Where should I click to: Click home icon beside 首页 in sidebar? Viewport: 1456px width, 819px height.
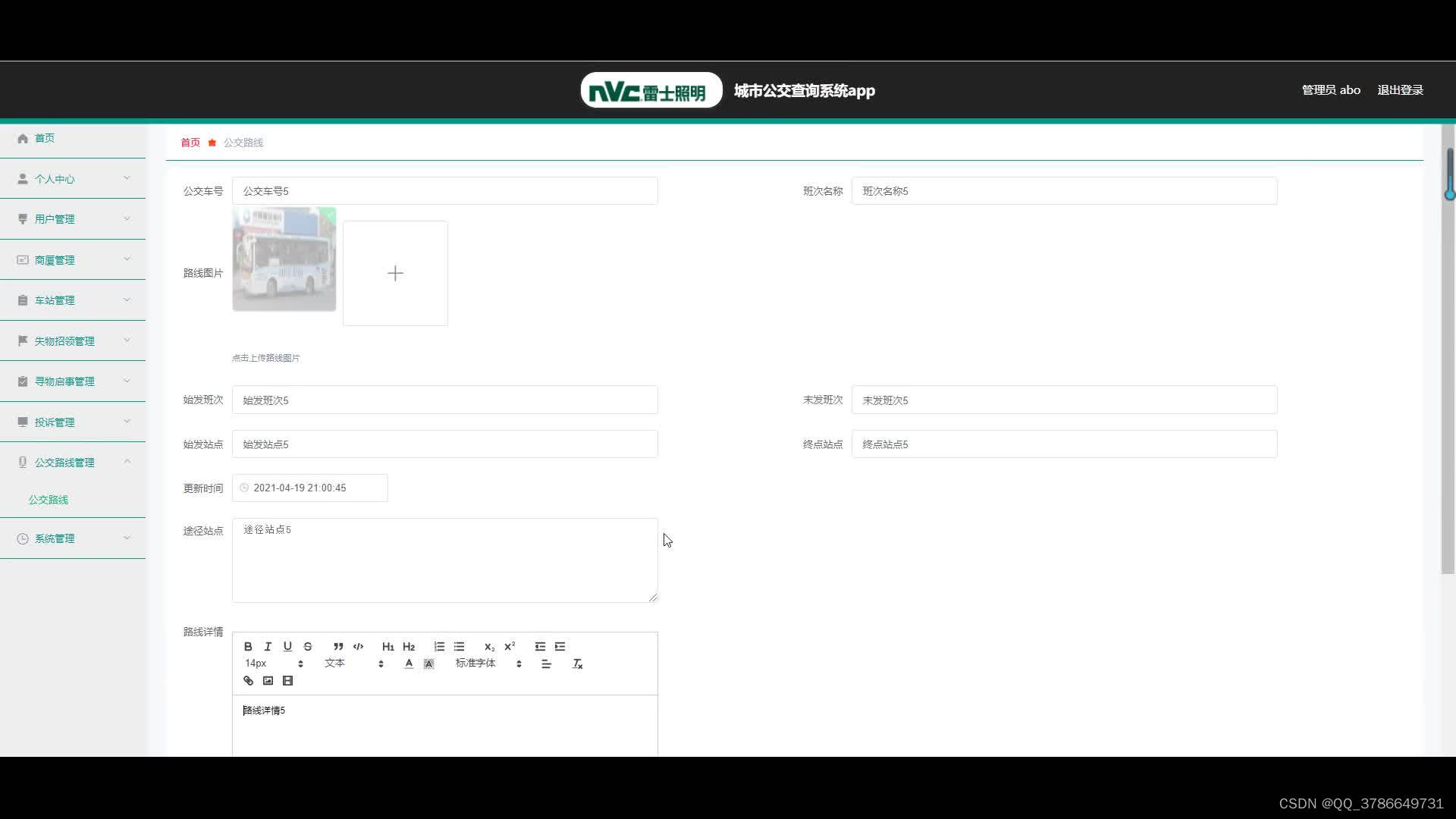point(23,138)
